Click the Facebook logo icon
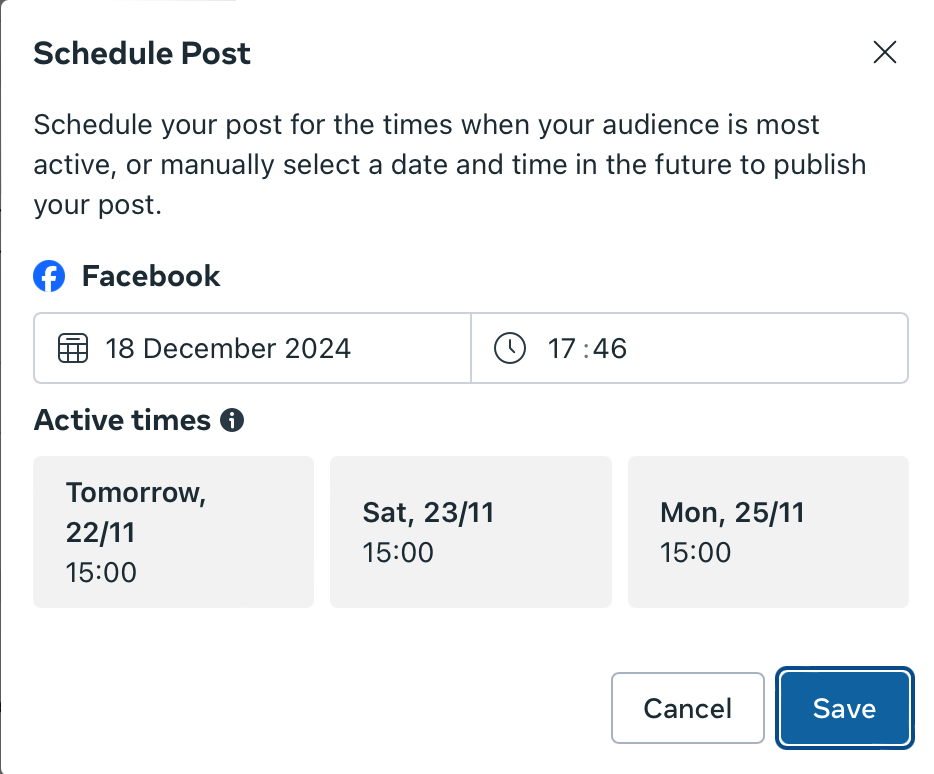The image size is (934, 774). 49,277
